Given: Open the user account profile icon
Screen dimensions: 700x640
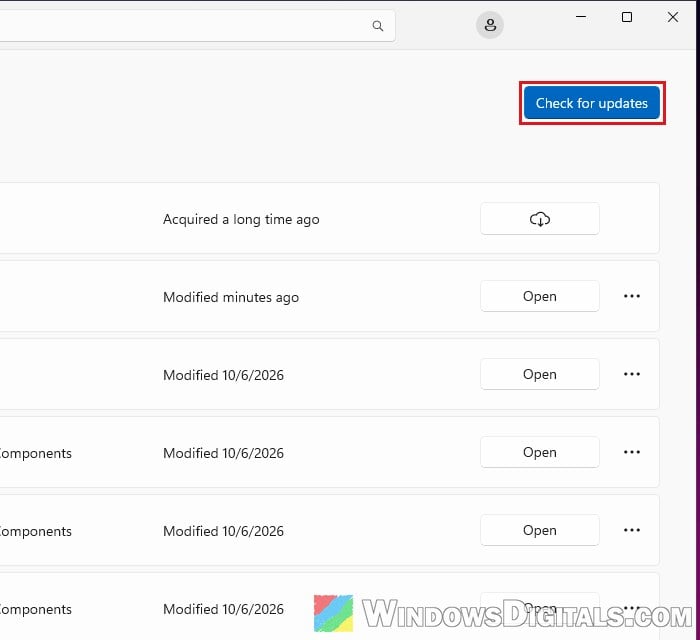Looking at the screenshot, I should [x=490, y=25].
